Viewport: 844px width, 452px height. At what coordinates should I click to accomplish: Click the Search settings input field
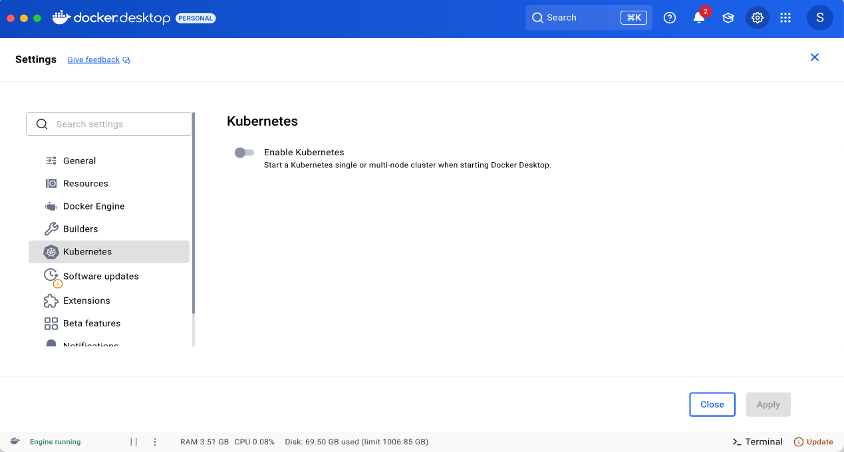pos(109,124)
